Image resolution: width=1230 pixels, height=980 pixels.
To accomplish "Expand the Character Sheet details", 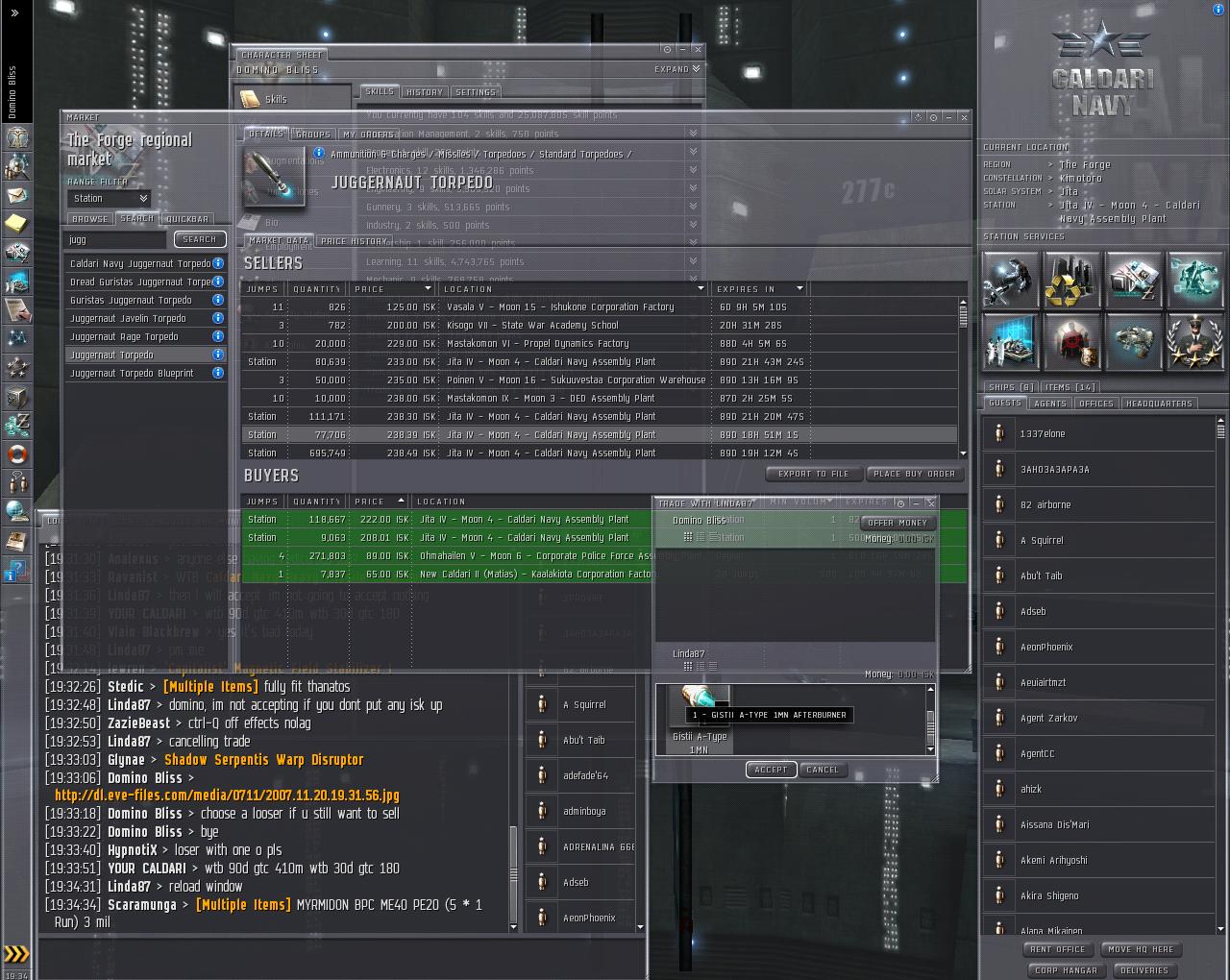I will click(677, 69).
